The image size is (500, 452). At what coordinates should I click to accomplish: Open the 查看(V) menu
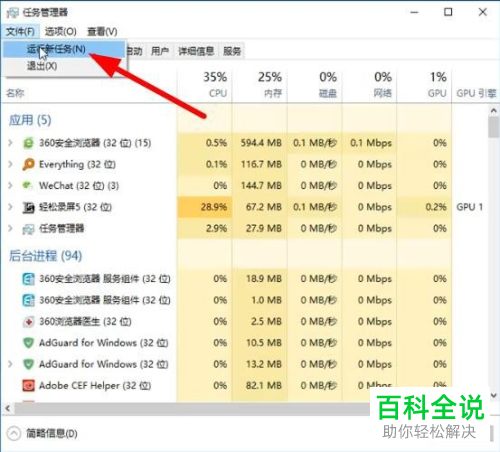102,31
